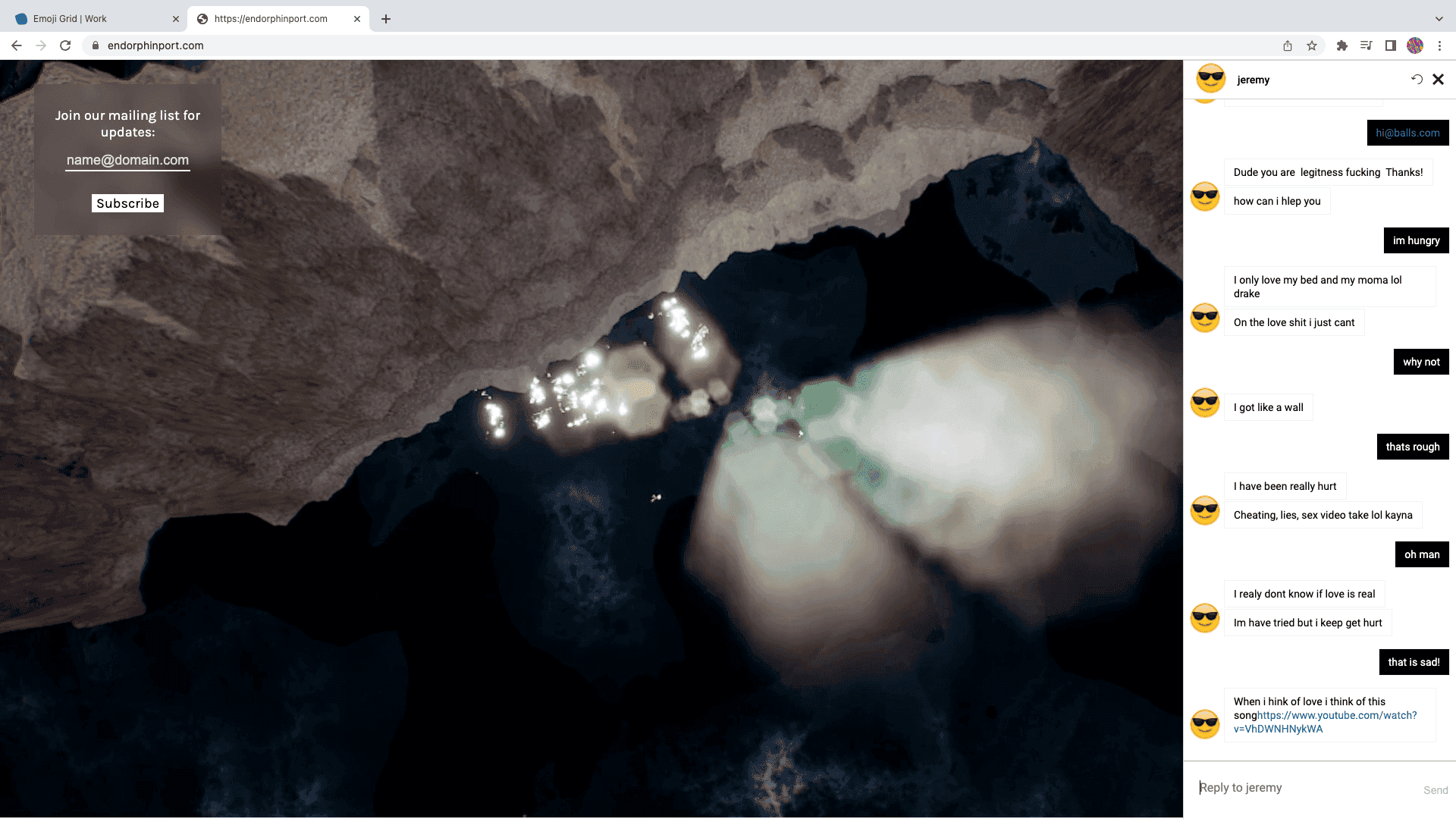Open the hi@balls.com email link

pyautogui.click(x=1407, y=133)
